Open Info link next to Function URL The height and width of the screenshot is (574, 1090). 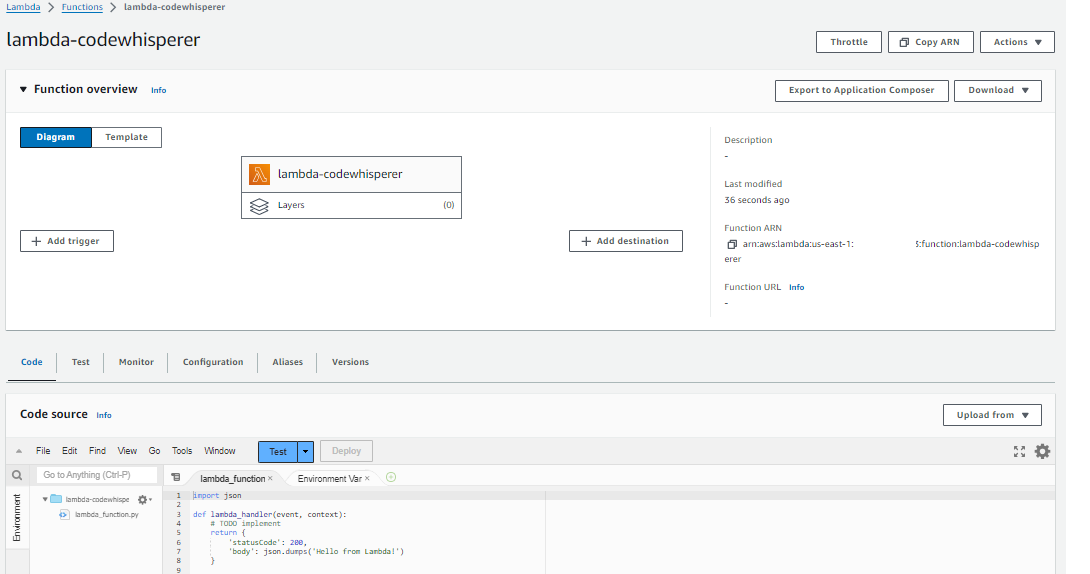797,287
